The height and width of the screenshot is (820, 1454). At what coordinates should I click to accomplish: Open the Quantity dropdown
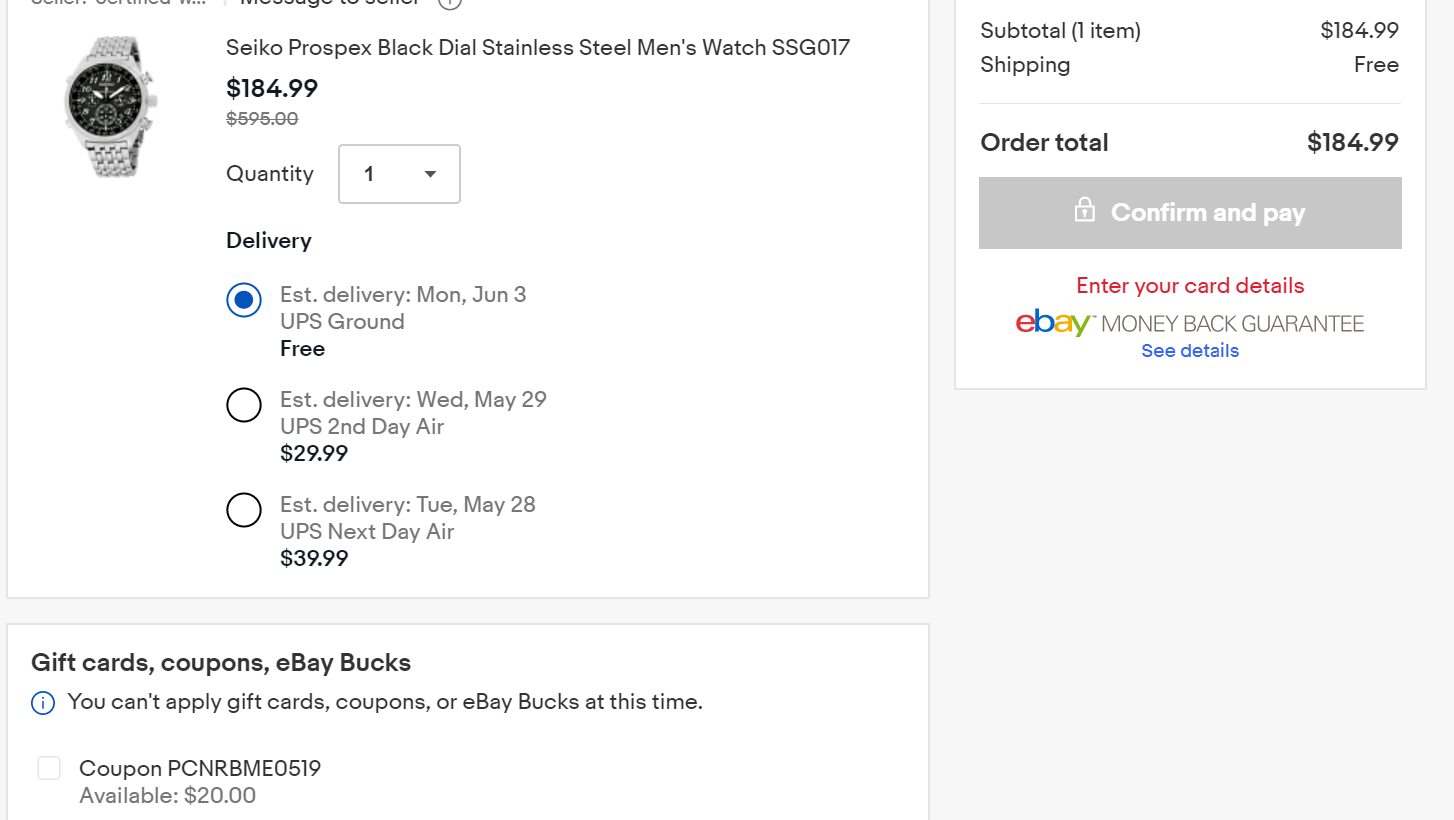(399, 174)
